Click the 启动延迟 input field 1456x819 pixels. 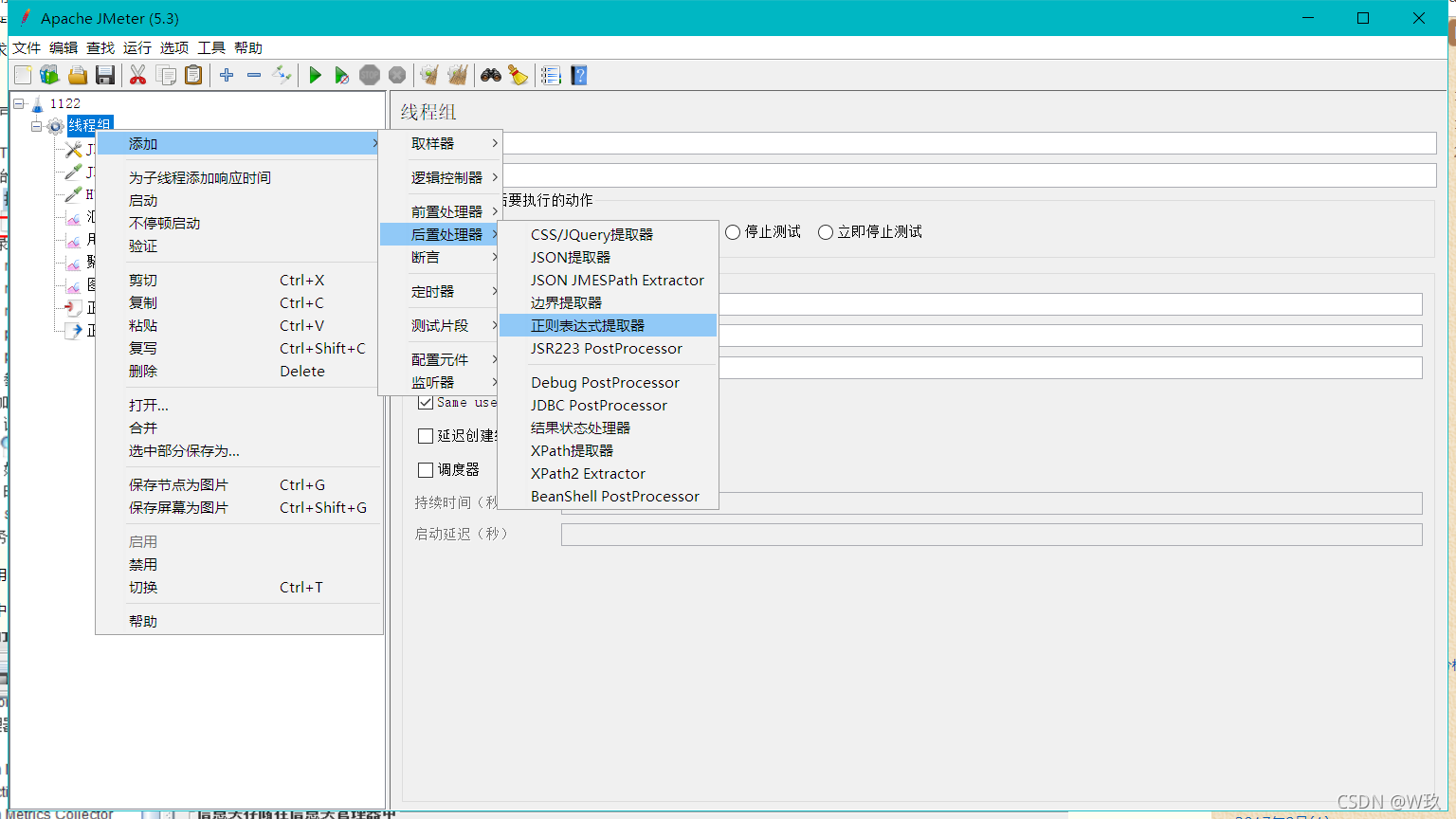992,535
